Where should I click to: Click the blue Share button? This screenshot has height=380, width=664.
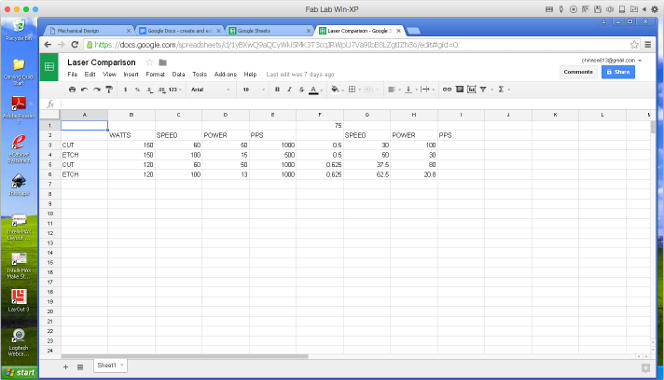coord(618,72)
